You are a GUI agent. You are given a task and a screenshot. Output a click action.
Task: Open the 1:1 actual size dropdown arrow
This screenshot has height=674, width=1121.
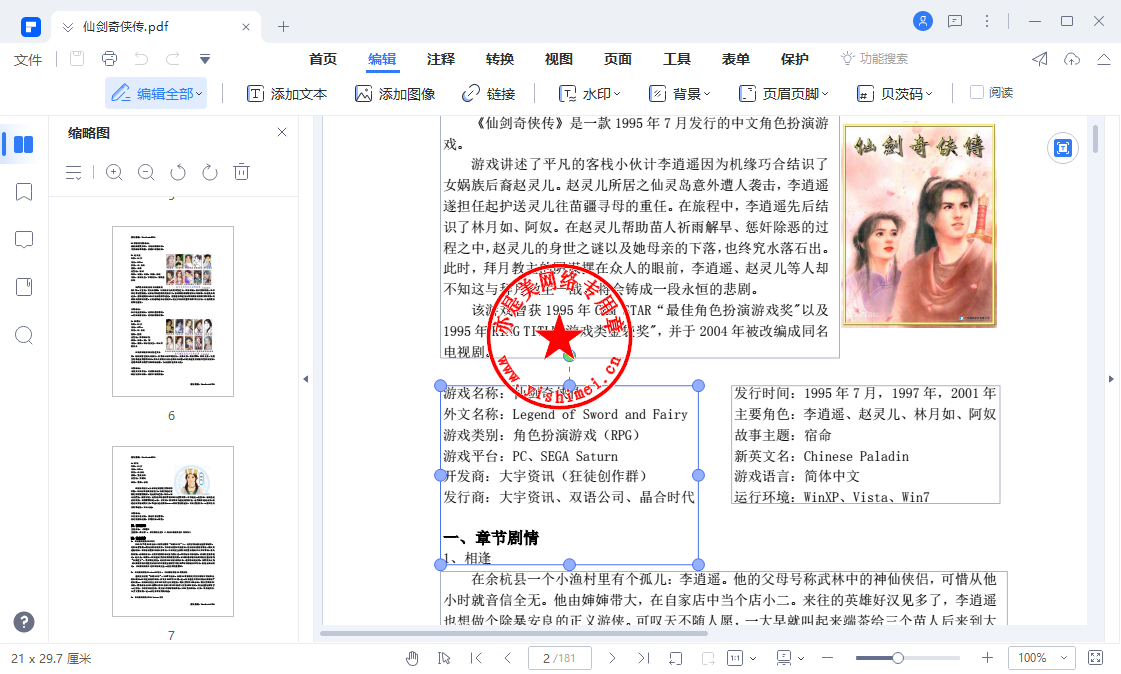coord(753,658)
